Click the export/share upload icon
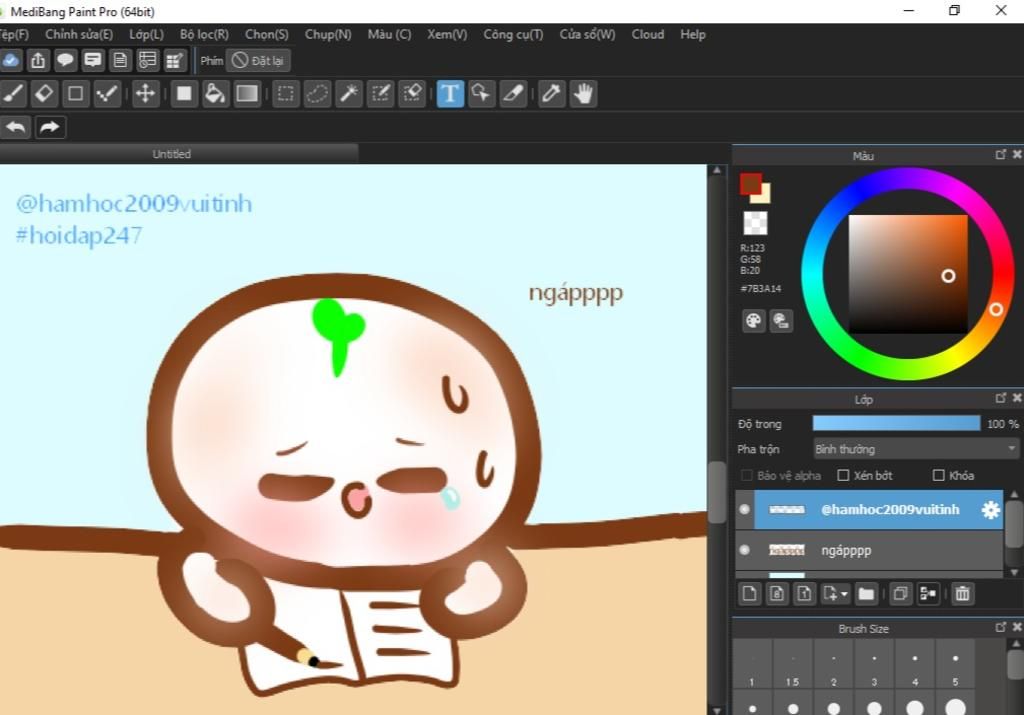This screenshot has height=715, width=1024. point(38,61)
